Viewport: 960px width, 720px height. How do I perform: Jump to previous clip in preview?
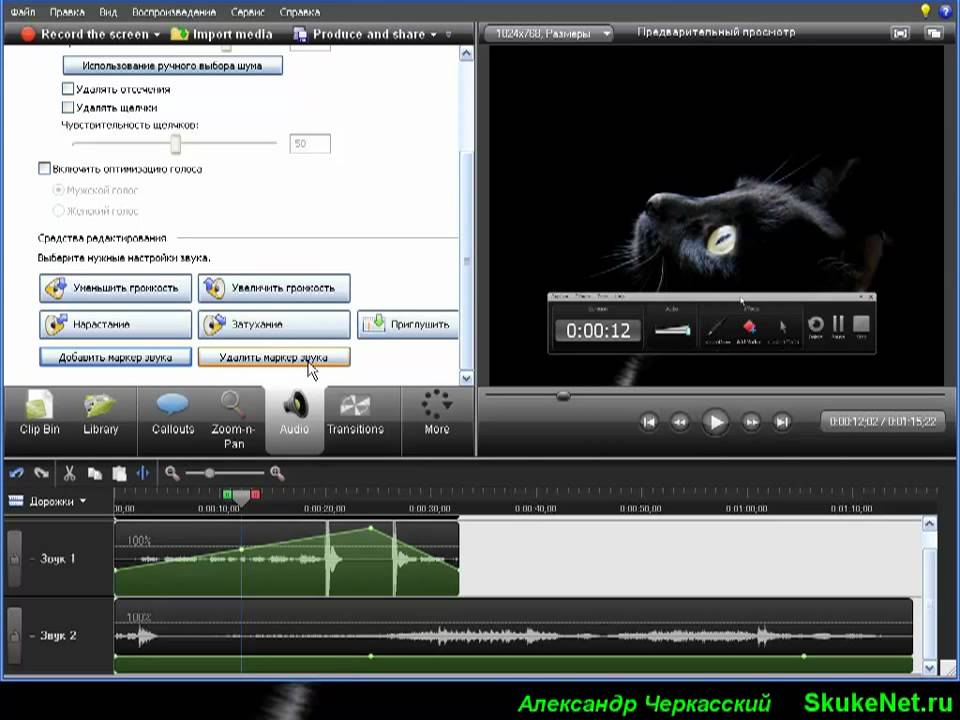(649, 422)
